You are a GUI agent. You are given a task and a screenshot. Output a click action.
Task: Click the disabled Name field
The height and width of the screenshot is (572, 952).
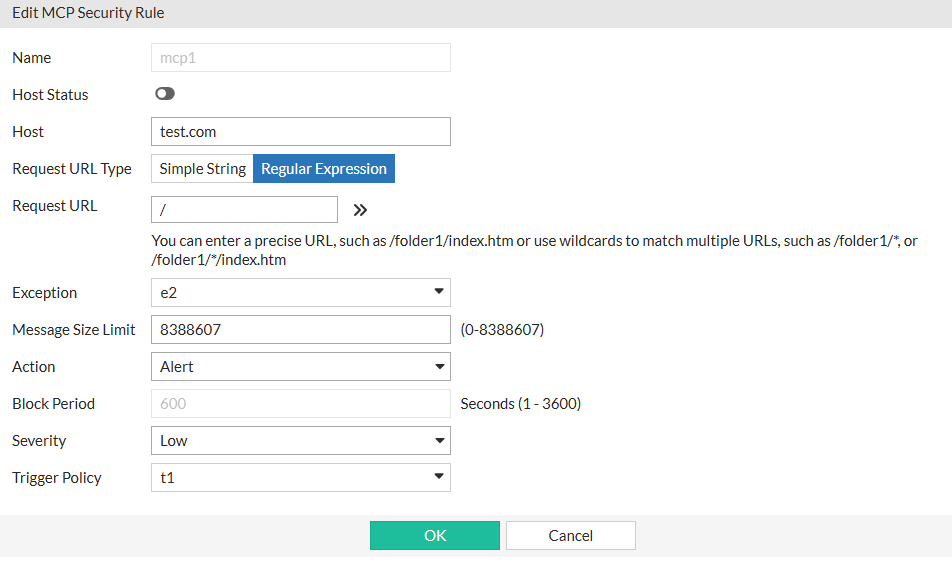click(x=300, y=58)
